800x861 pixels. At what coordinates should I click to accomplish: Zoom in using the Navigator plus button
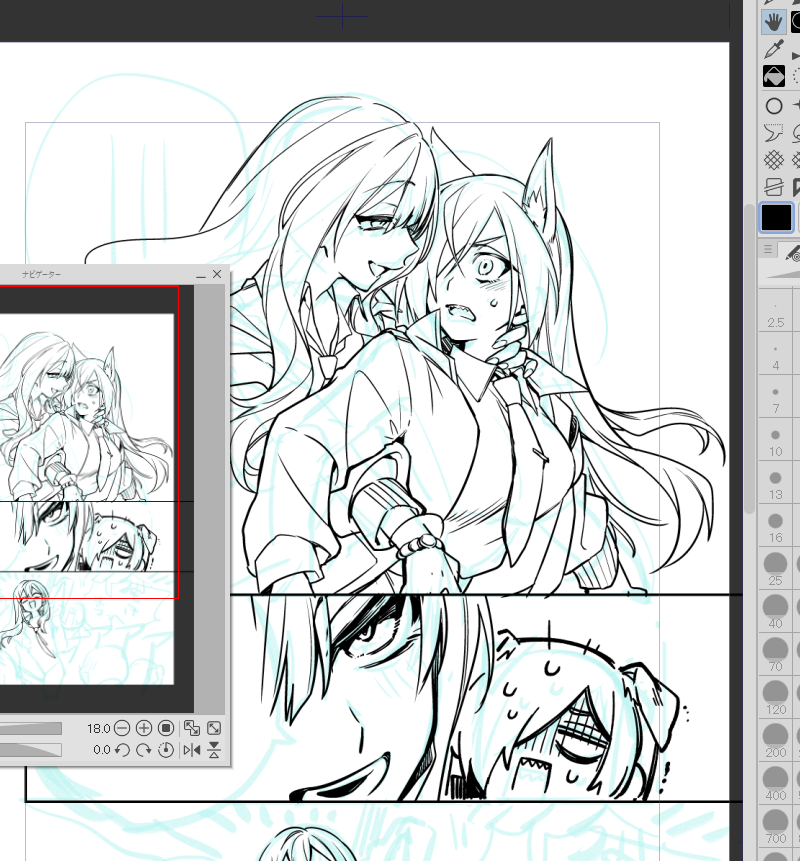[144, 728]
